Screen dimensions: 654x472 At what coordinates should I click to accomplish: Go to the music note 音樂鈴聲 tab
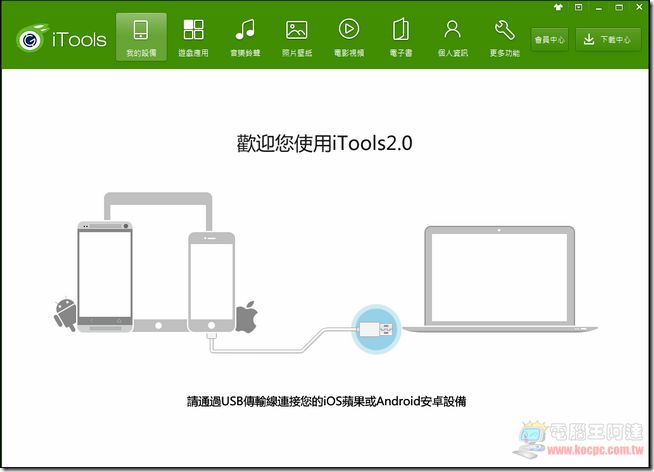click(245, 37)
